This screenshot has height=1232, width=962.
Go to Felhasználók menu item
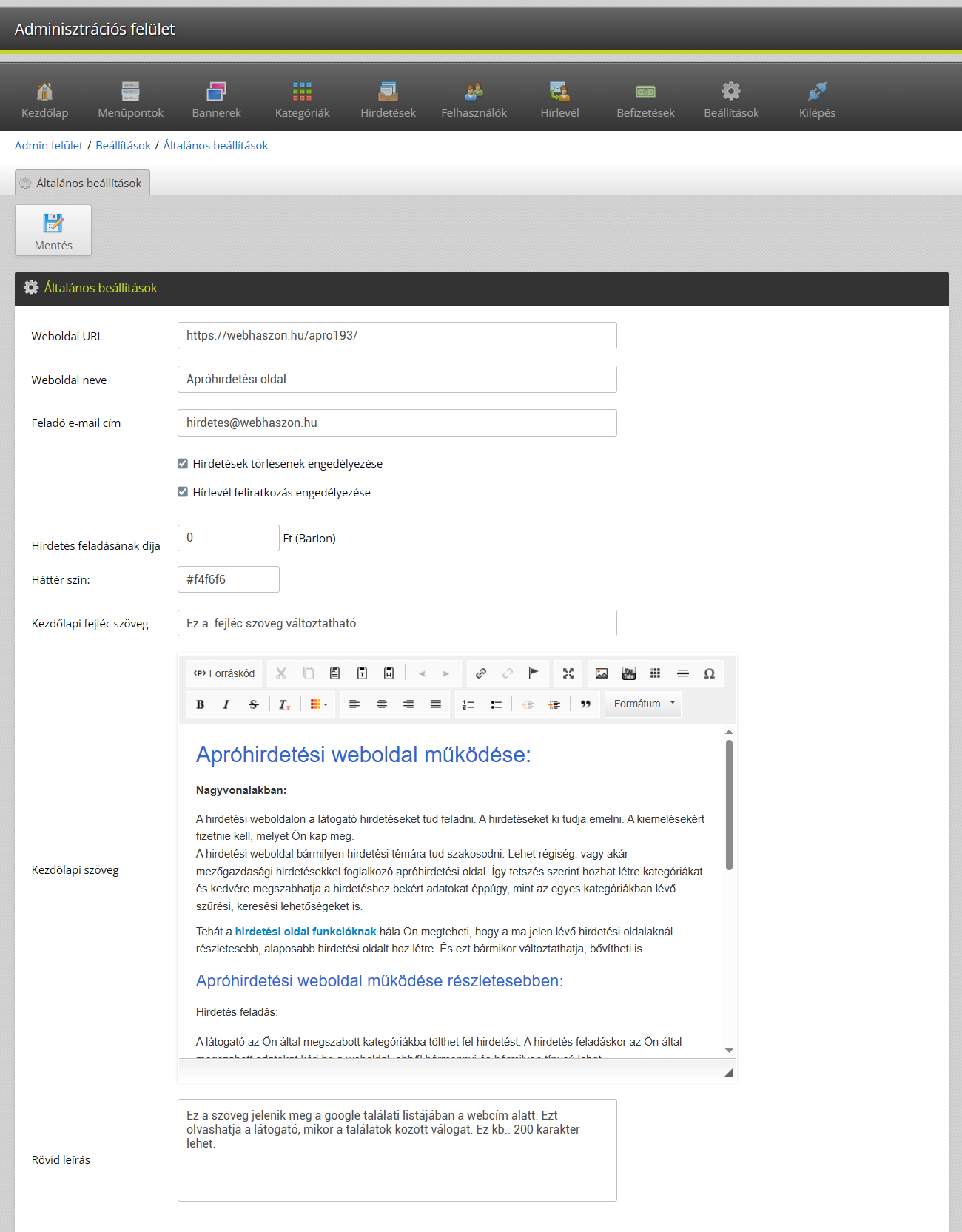[x=474, y=100]
